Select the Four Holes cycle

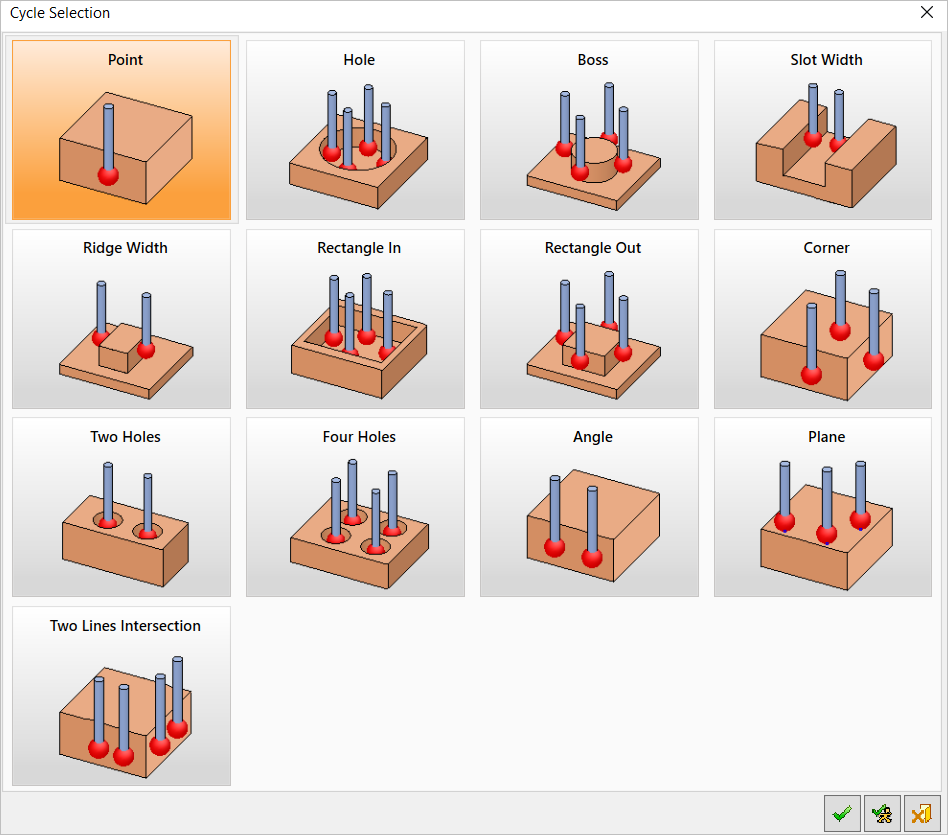(x=356, y=507)
